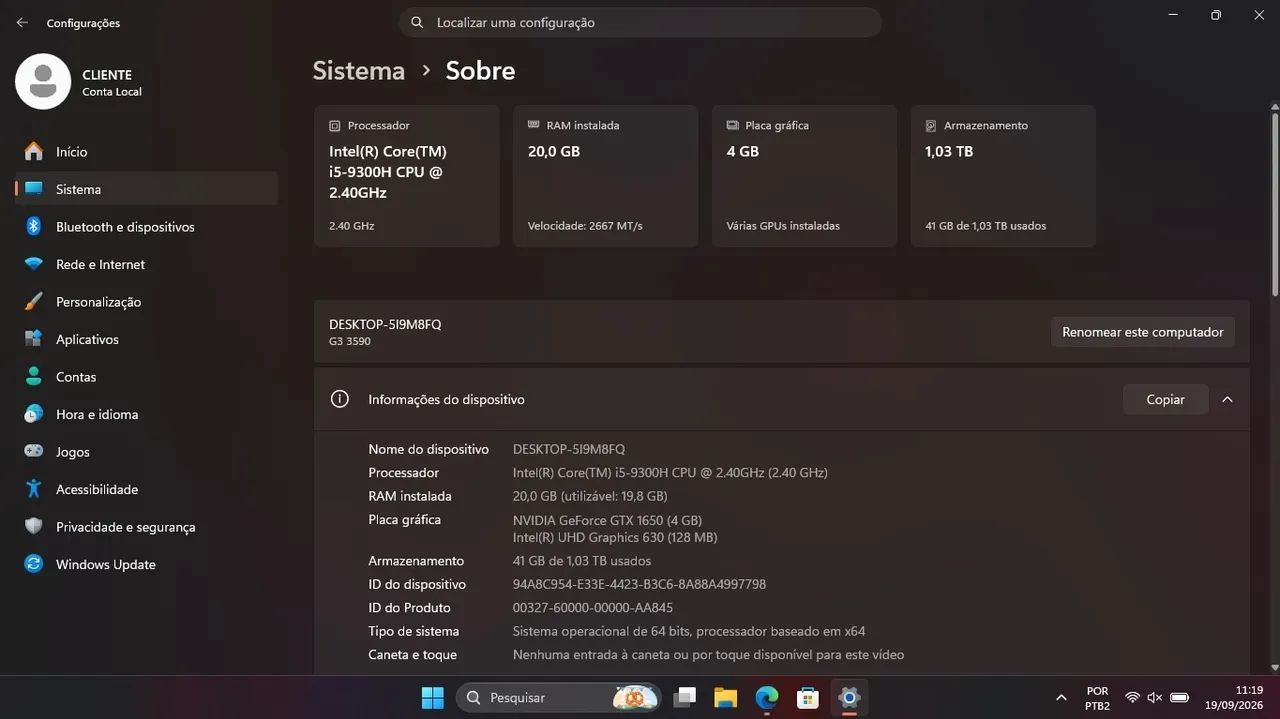1280x719 pixels.
Task: Click the NVIDIA GeForce GTX 1650 text
Action: 607,520
